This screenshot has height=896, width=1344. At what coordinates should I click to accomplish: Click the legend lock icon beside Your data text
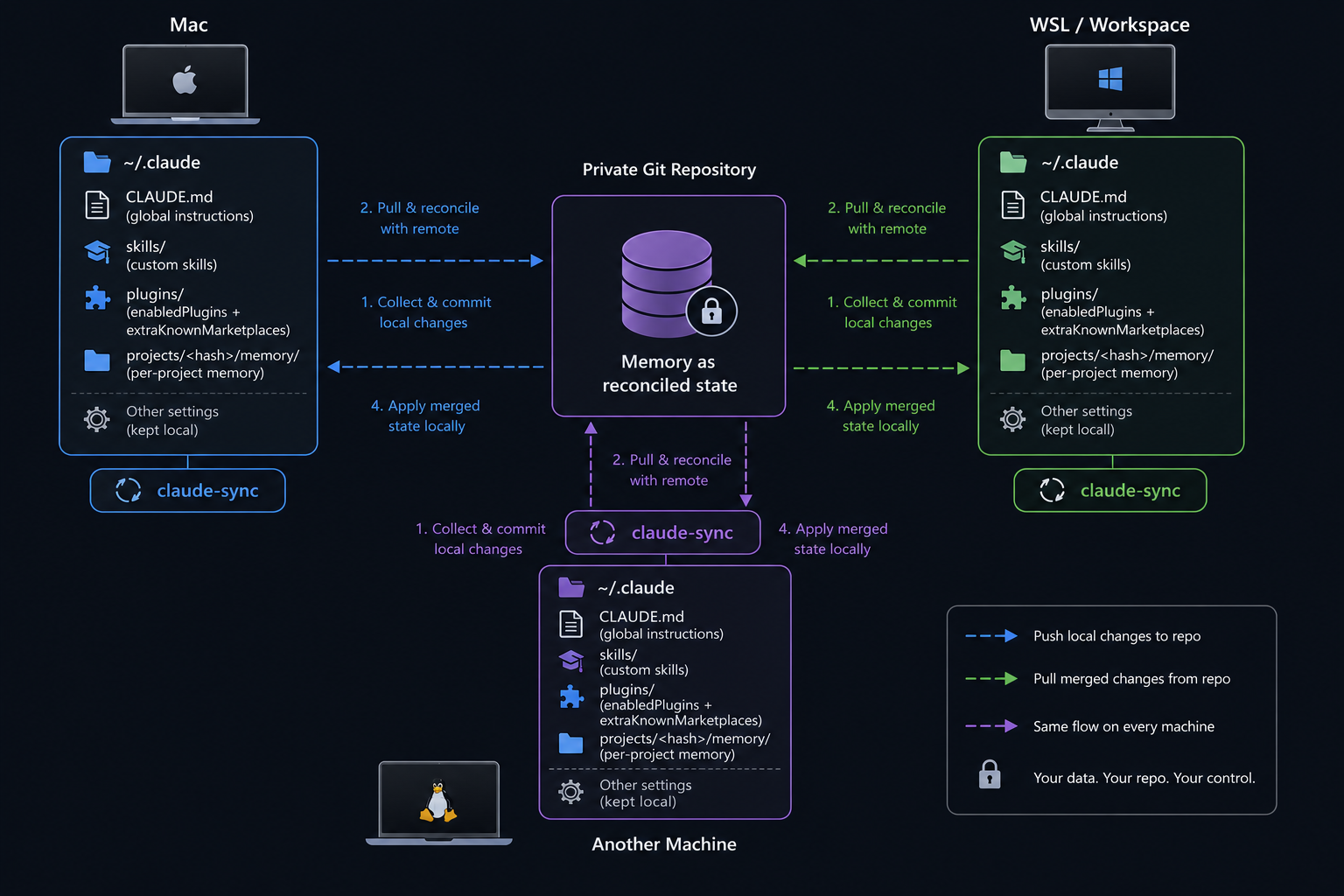[990, 774]
